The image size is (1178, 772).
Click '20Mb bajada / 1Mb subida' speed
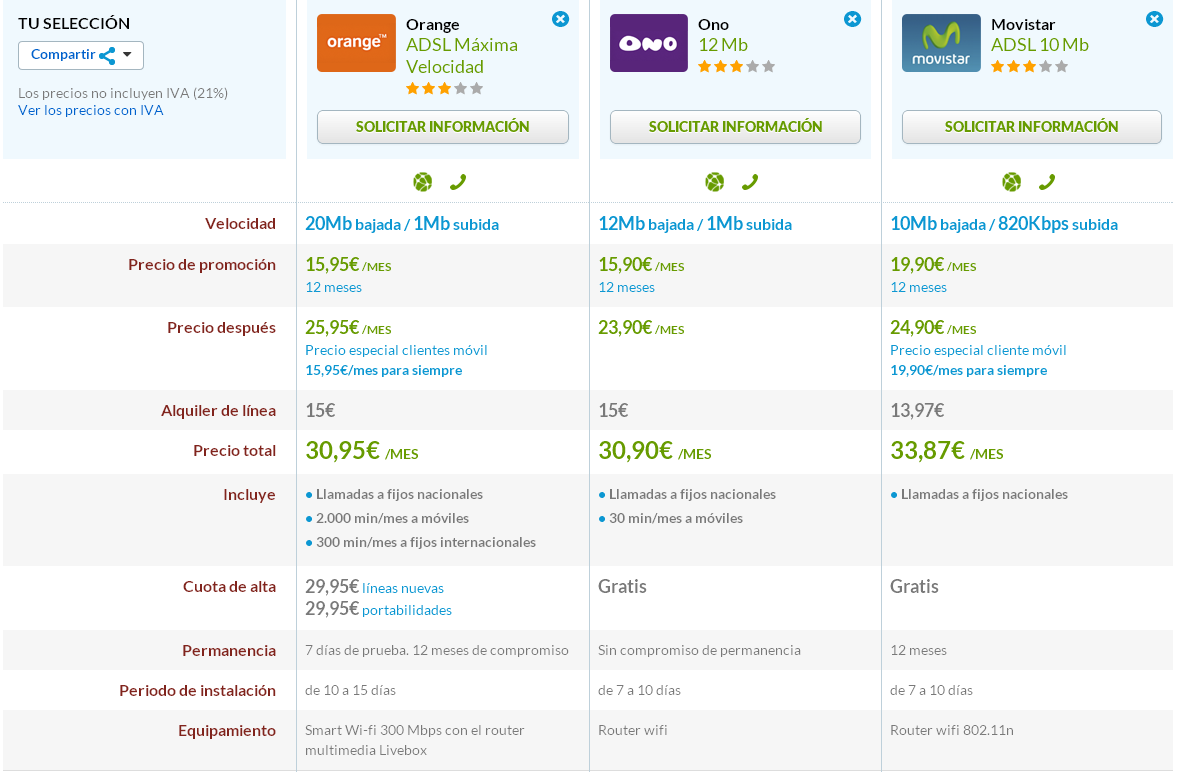(402, 224)
